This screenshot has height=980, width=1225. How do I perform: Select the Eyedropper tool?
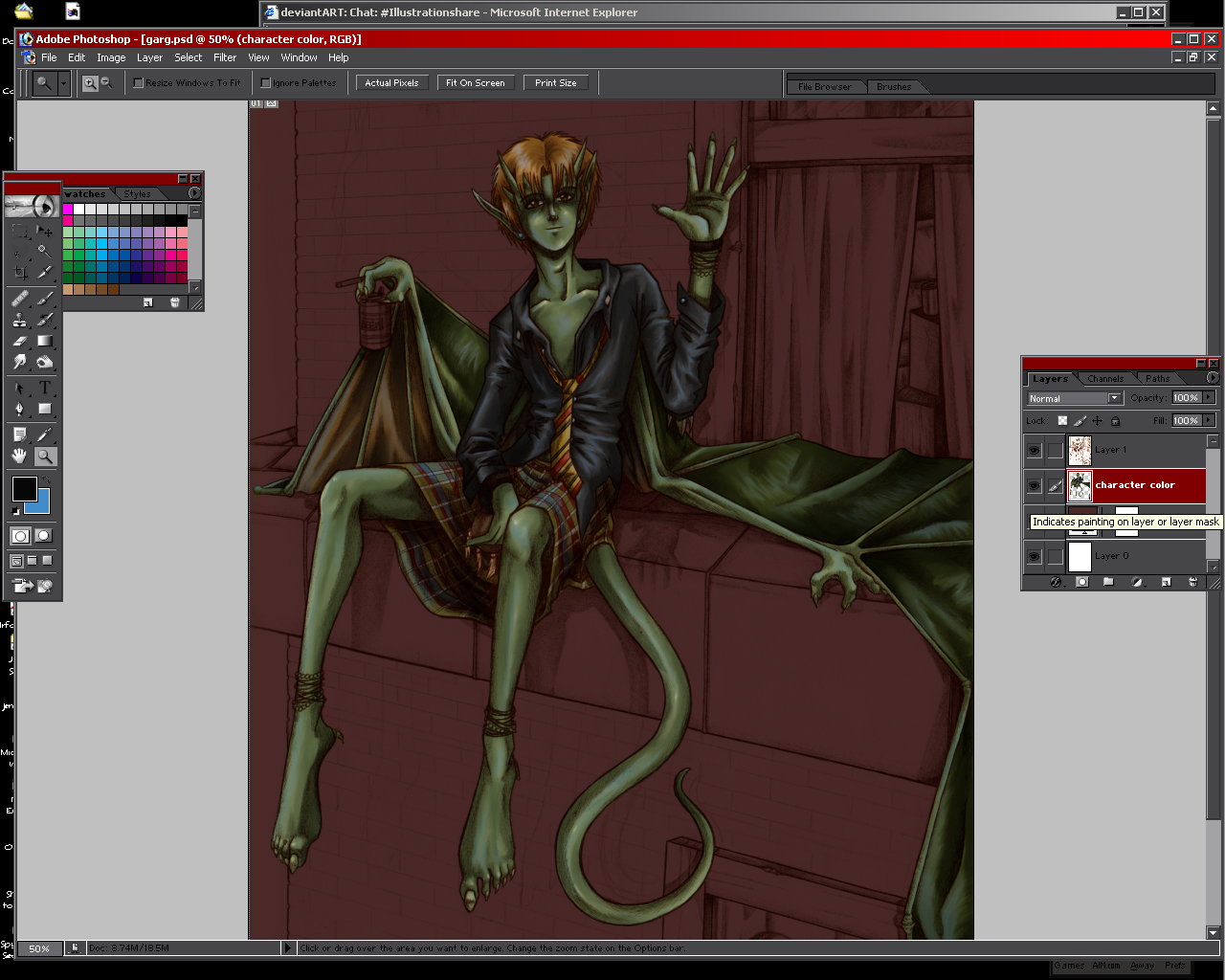coord(45,435)
